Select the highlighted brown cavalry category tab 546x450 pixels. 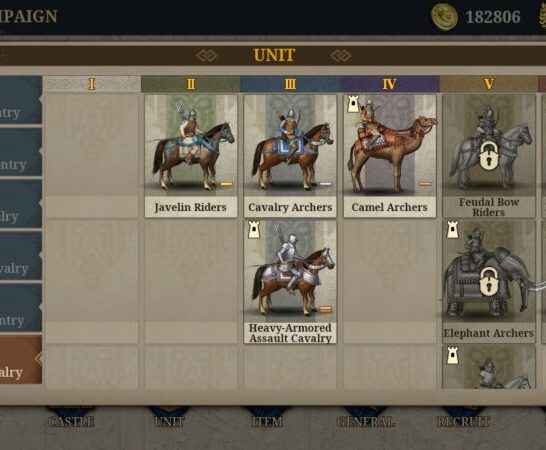(20, 360)
